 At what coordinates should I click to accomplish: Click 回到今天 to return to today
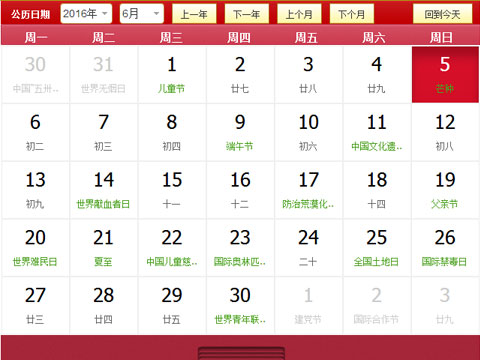pyautogui.click(x=442, y=14)
